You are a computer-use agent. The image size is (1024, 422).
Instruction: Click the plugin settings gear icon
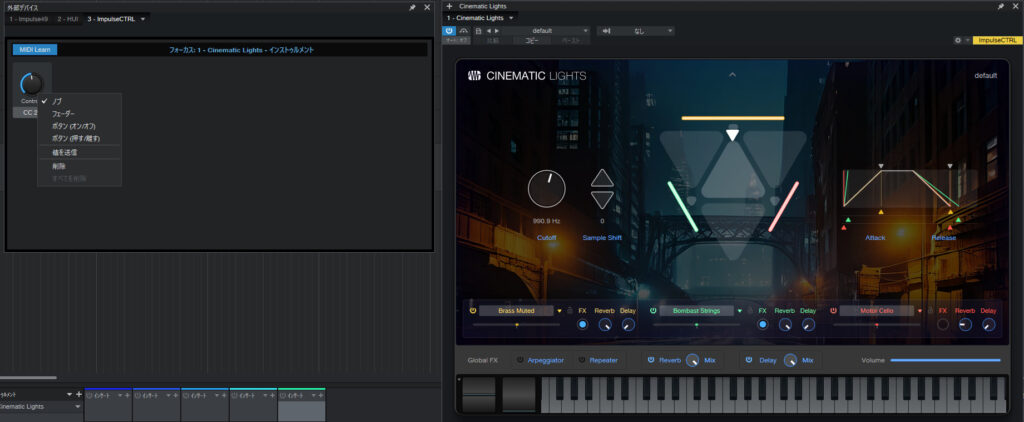(958, 40)
